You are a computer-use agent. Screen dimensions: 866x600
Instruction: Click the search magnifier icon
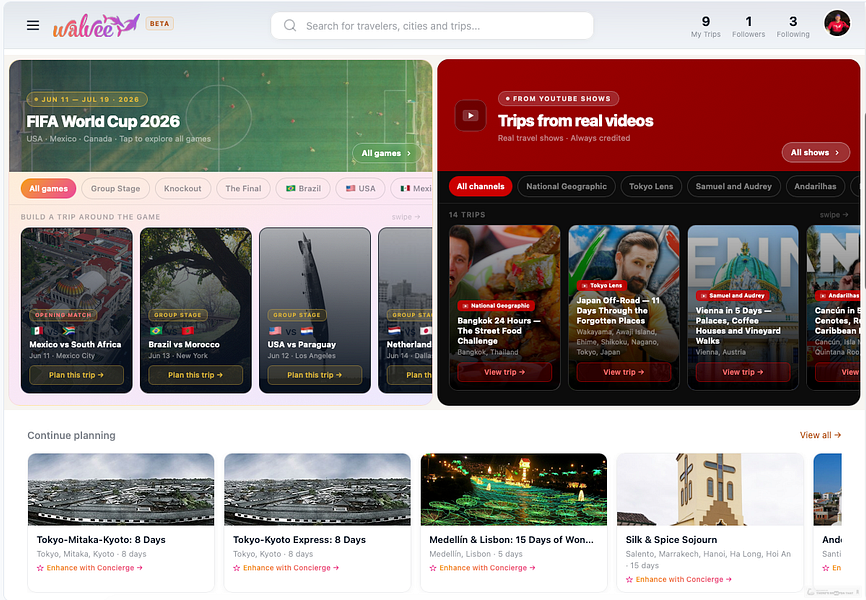289,25
